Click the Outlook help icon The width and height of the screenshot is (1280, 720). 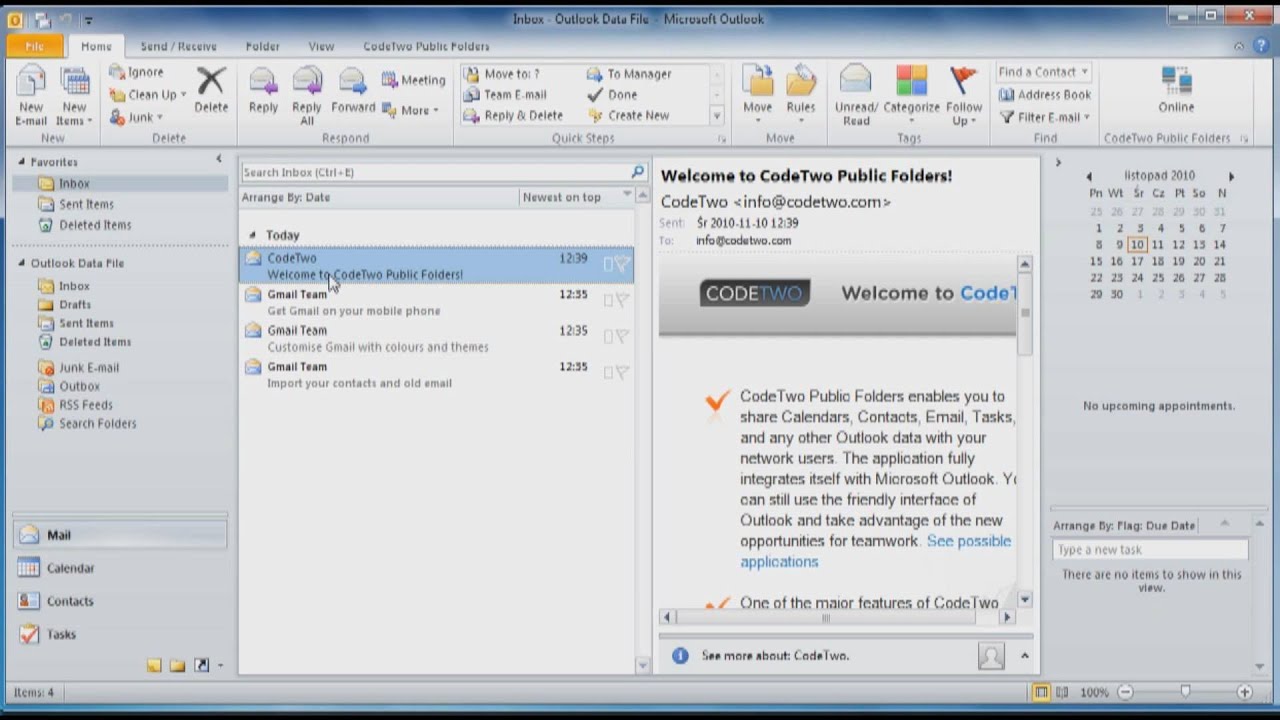[1260, 46]
